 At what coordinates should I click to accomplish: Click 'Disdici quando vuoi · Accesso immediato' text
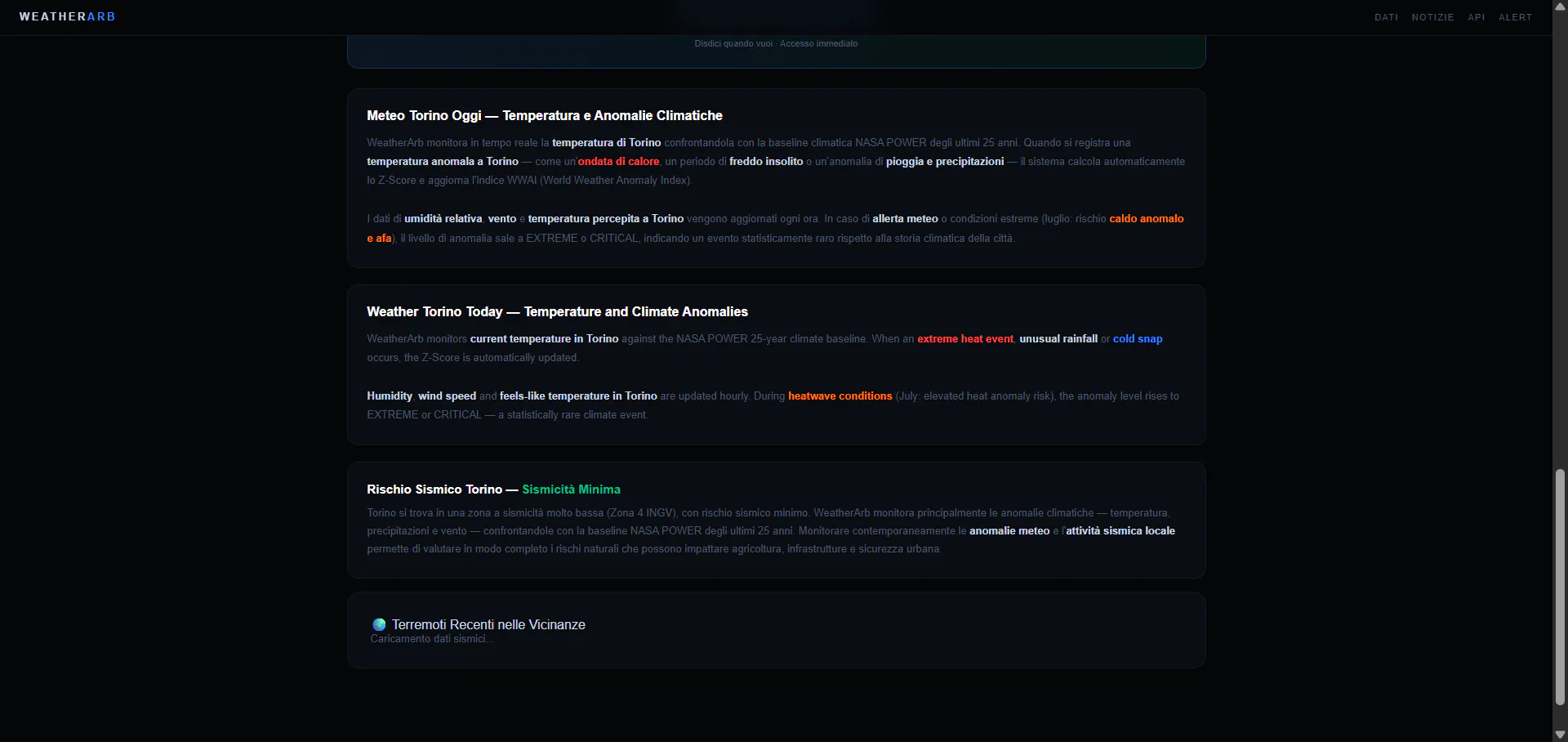pos(776,43)
